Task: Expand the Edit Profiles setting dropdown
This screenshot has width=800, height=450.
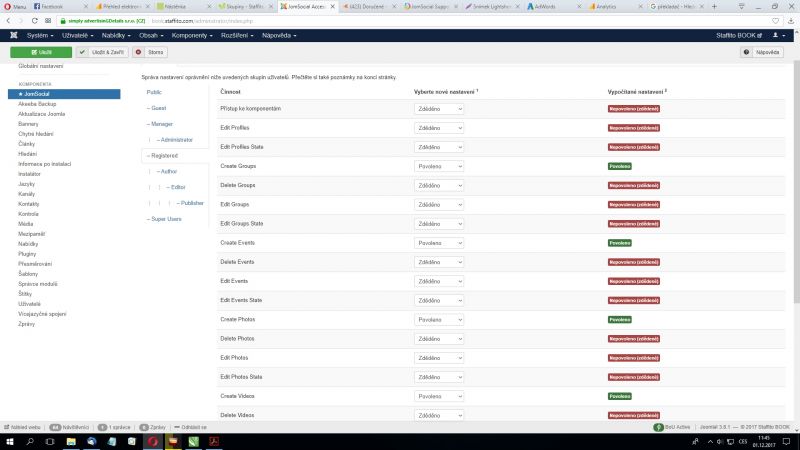Action: (x=439, y=127)
